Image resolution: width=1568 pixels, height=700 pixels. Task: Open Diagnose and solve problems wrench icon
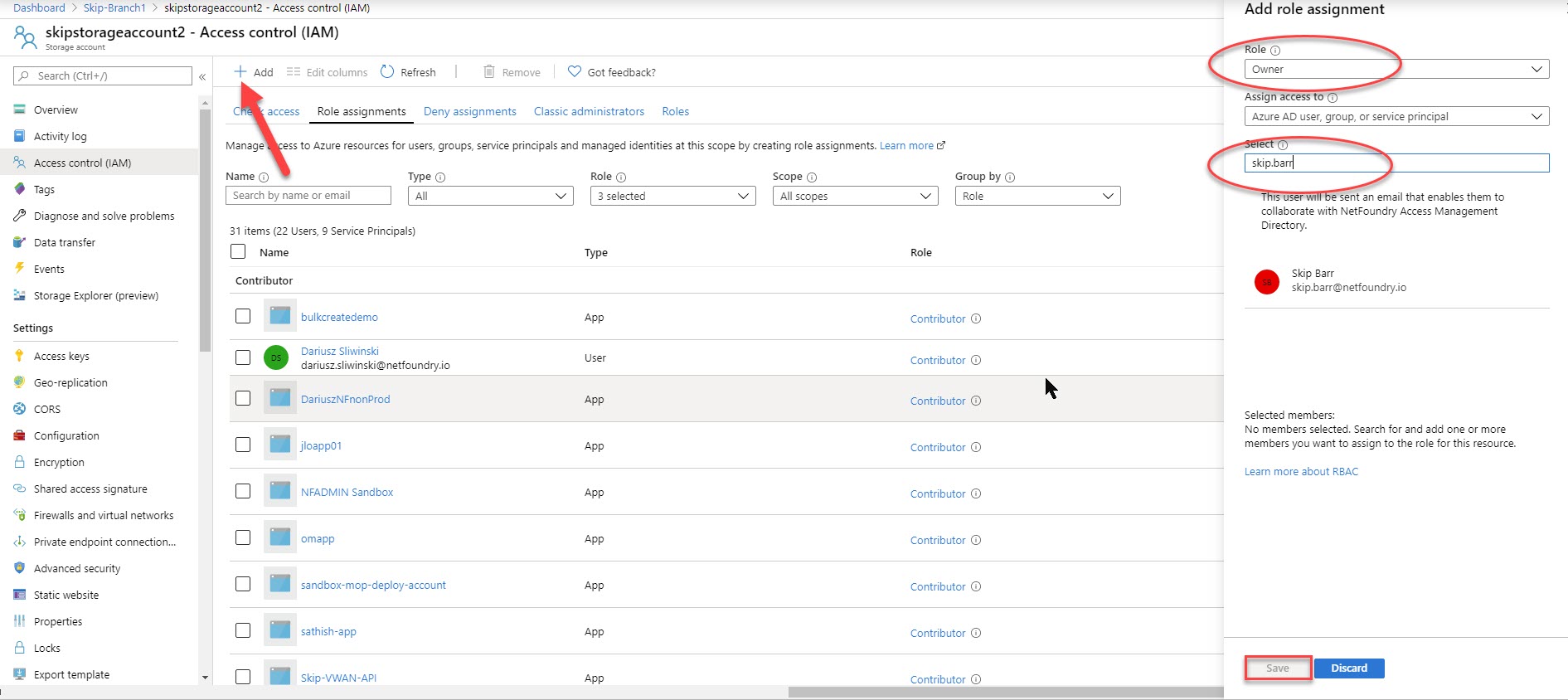point(20,216)
